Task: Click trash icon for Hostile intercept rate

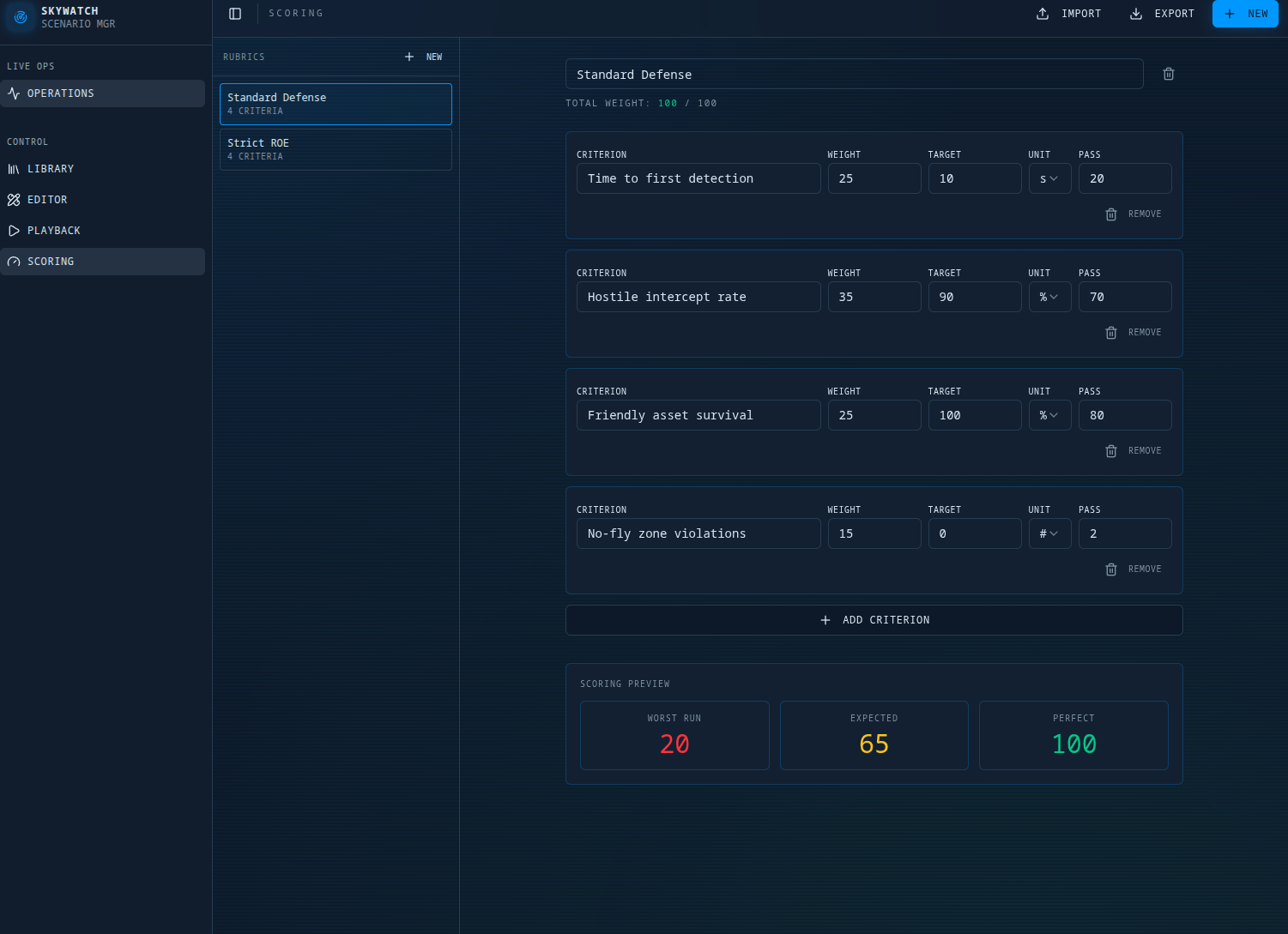Action: tap(1111, 333)
